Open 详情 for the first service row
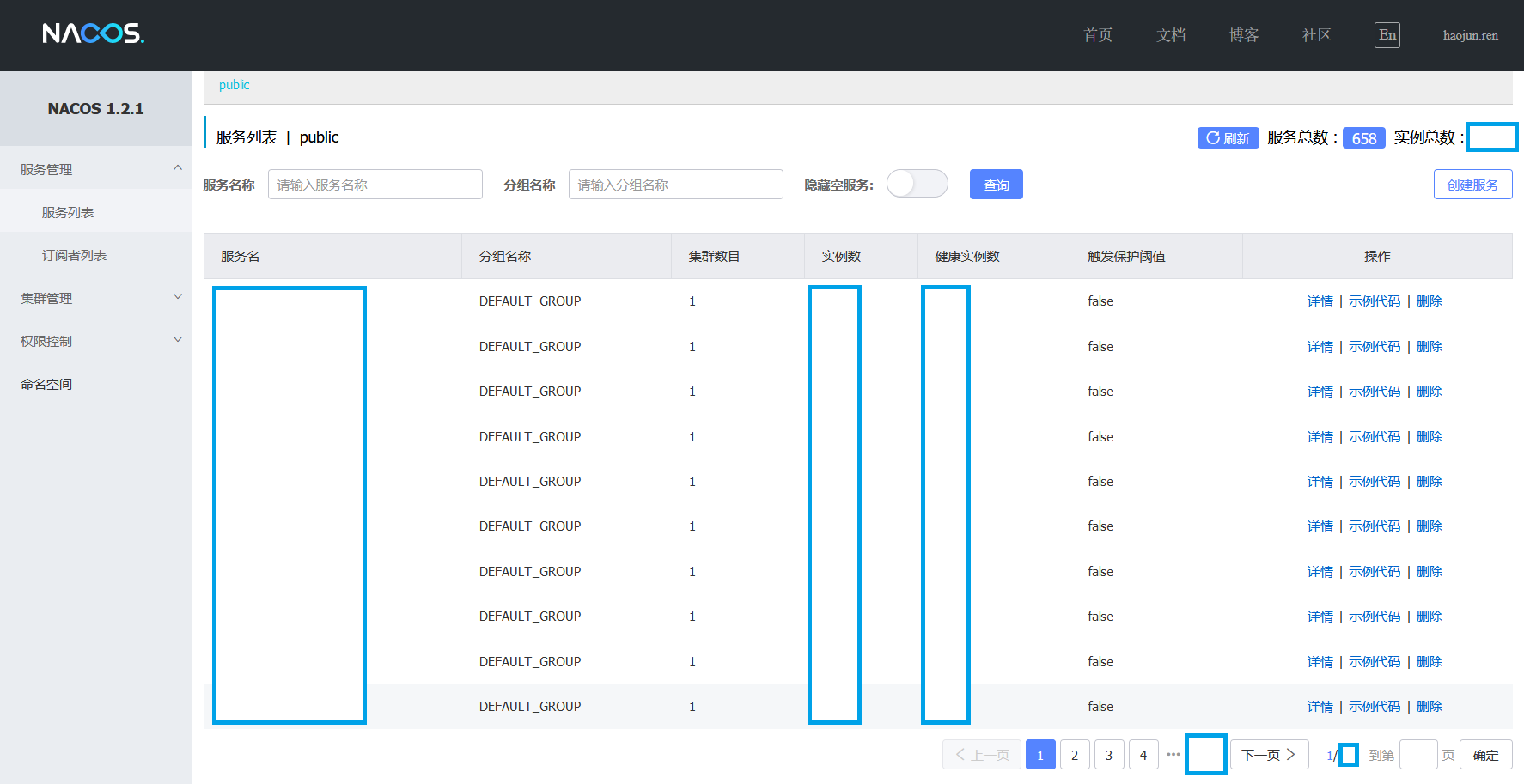 [1320, 301]
